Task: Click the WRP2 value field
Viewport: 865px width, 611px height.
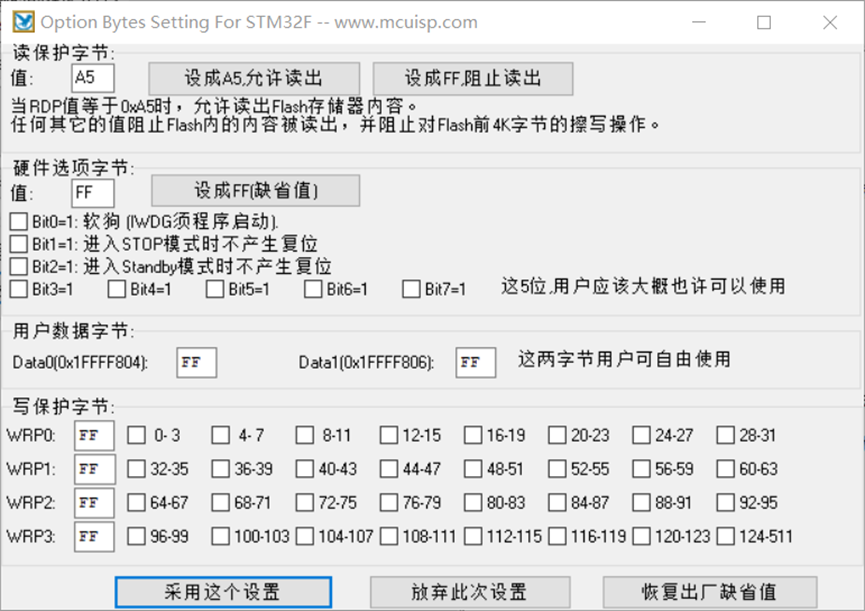Action: coord(94,503)
